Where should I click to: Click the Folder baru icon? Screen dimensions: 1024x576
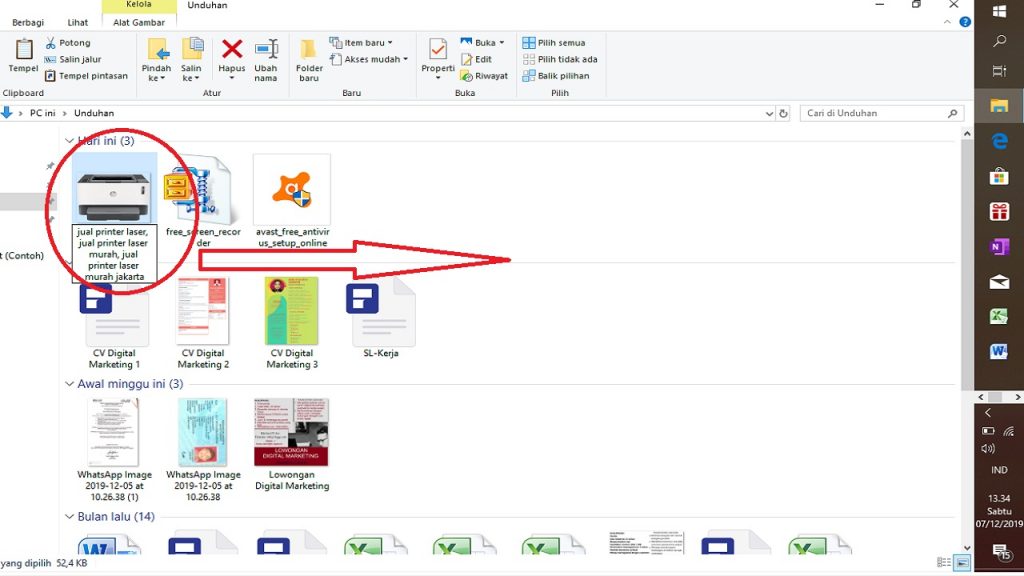pos(309,49)
